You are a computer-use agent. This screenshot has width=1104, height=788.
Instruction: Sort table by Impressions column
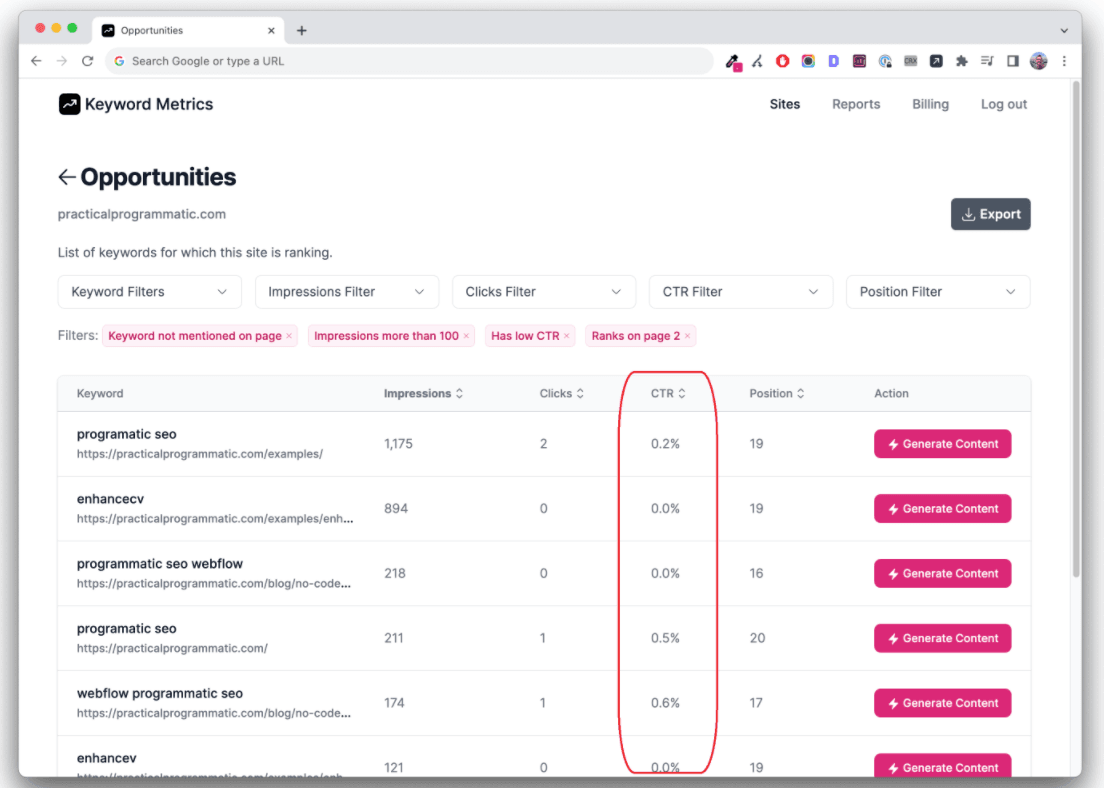tap(423, 394)
